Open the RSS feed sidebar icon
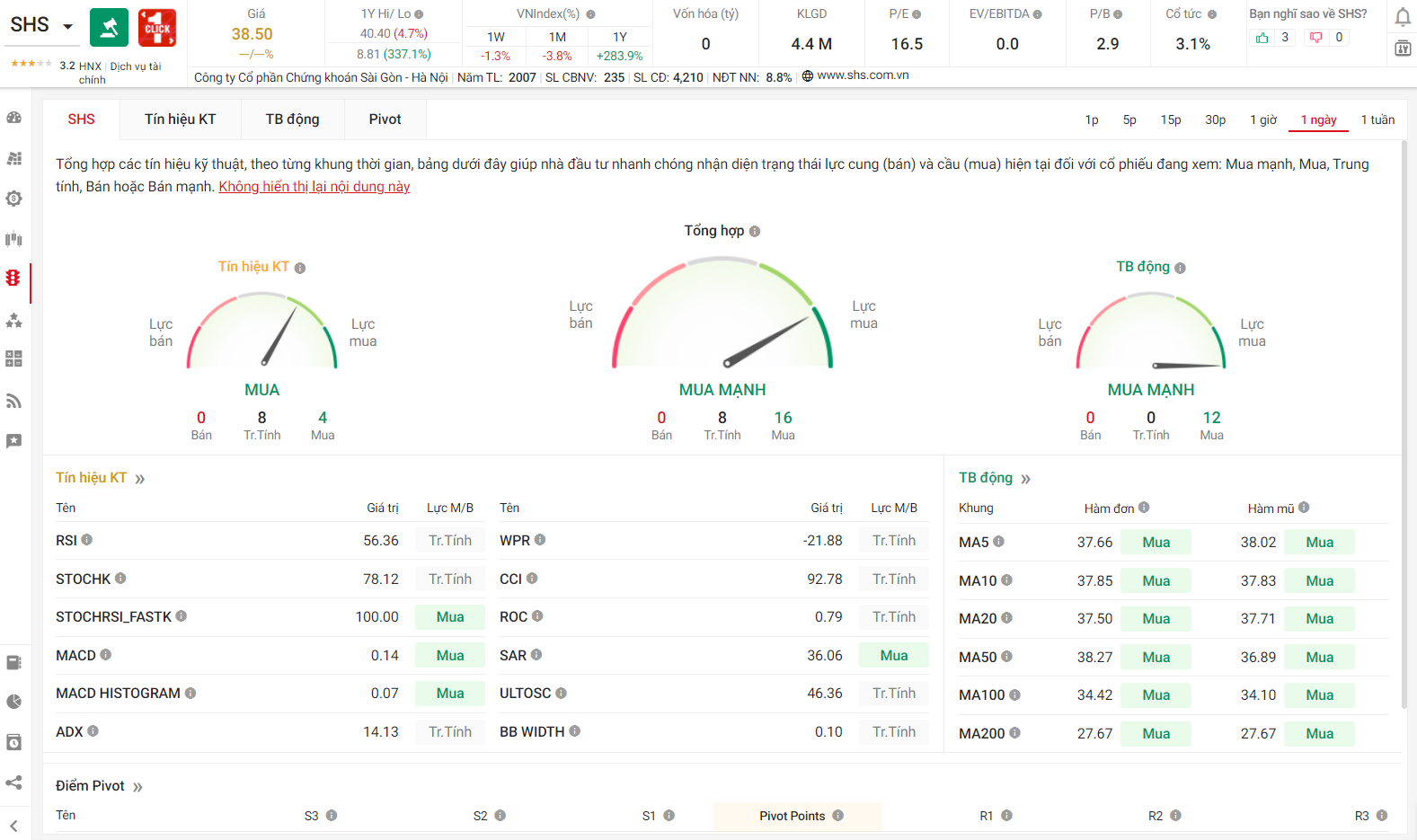Image resolution: width=1417 pixels, height=840 pixels. (x=13, y=401)
